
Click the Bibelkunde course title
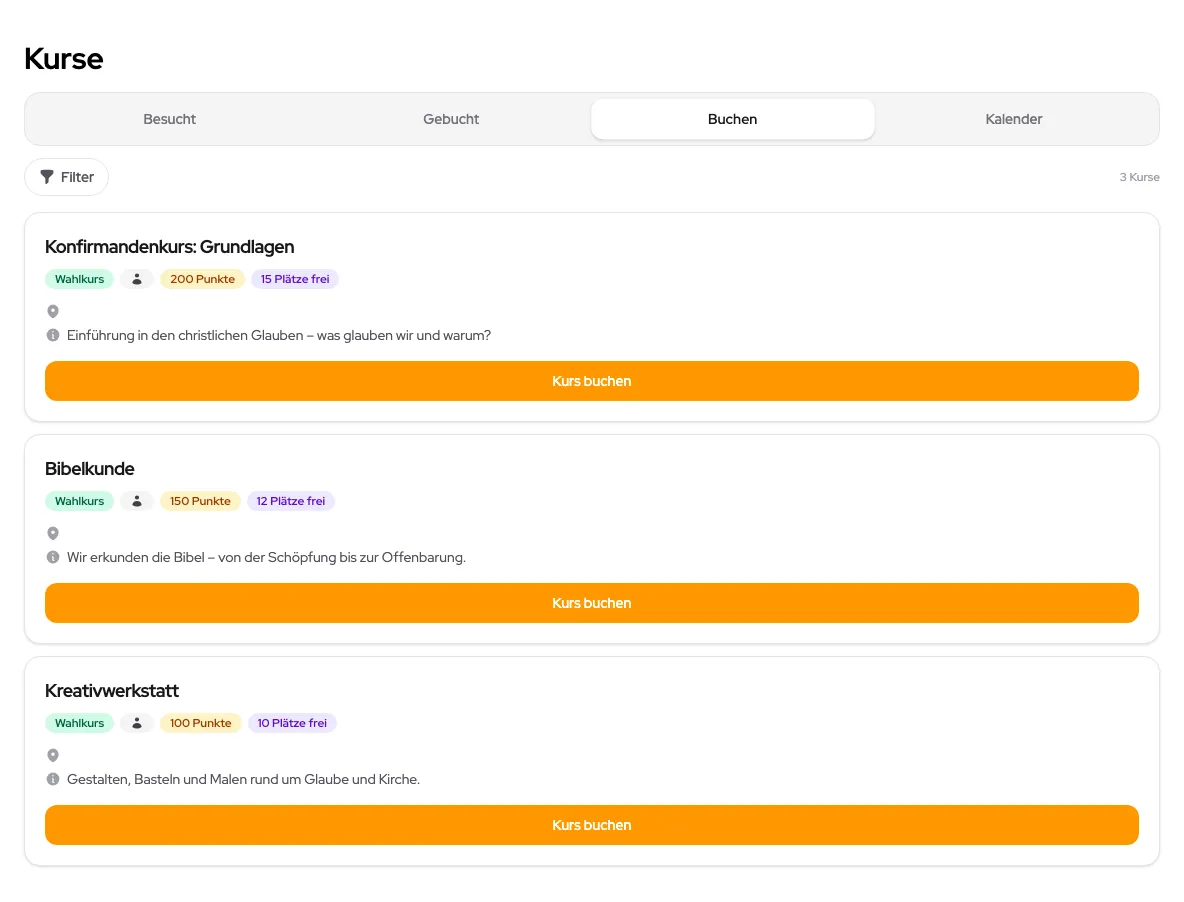pos(89,469)
